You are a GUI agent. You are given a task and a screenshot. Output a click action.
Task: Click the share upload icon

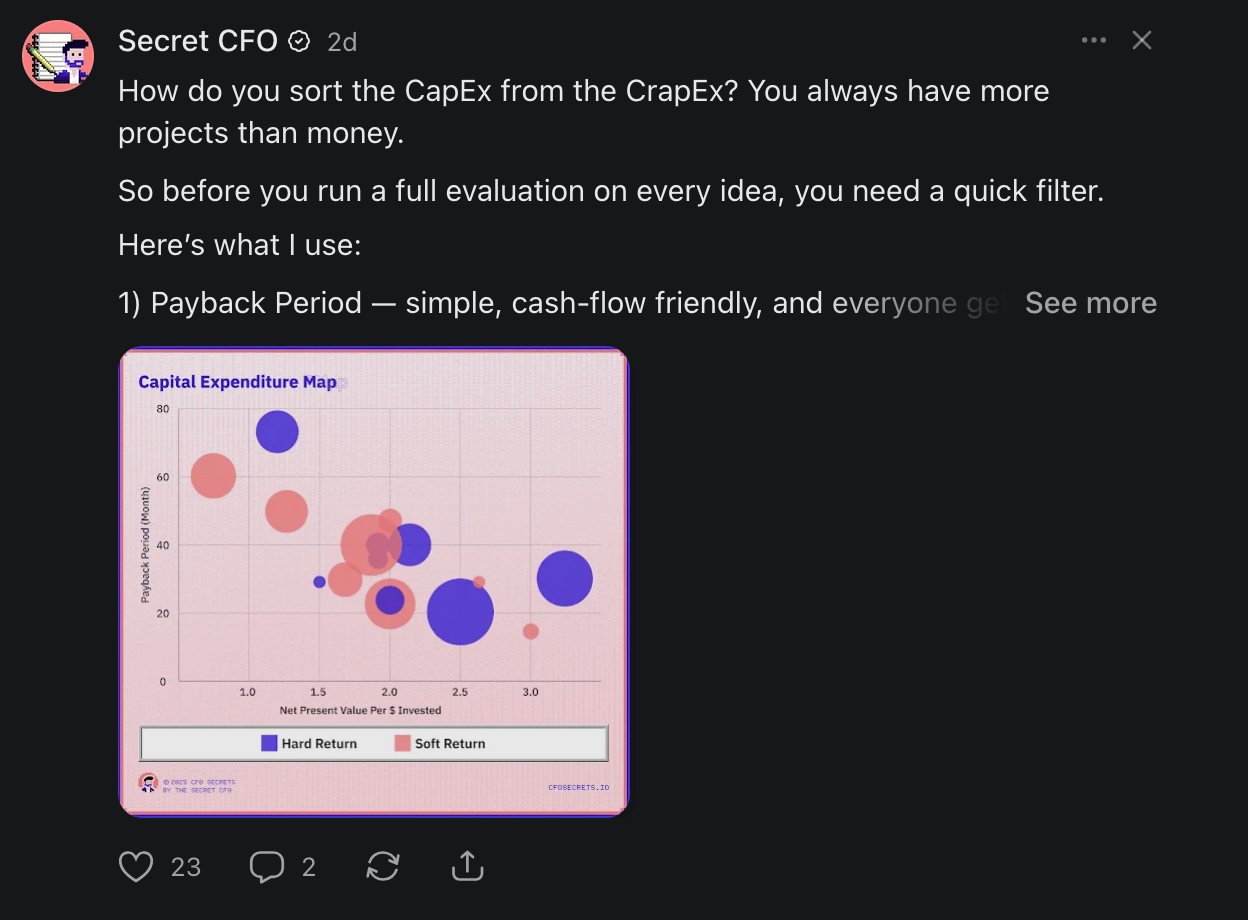tap(467, 866)
